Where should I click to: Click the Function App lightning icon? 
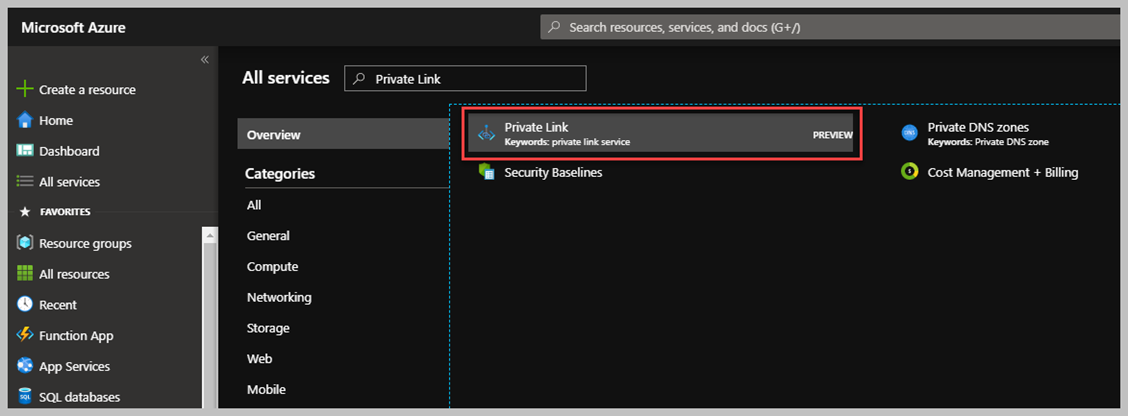(25, 335)
